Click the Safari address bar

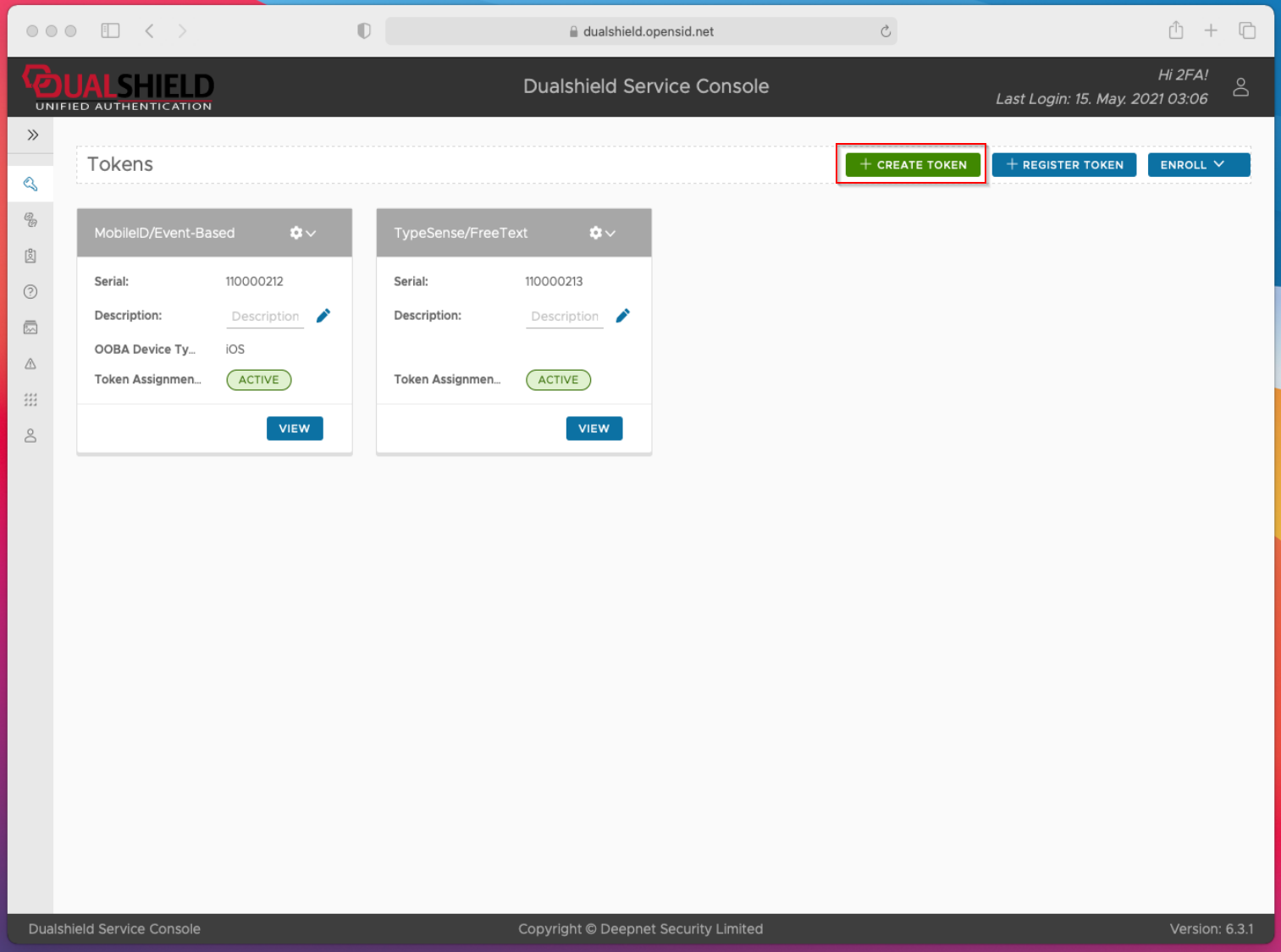click(x=641, y=31)
